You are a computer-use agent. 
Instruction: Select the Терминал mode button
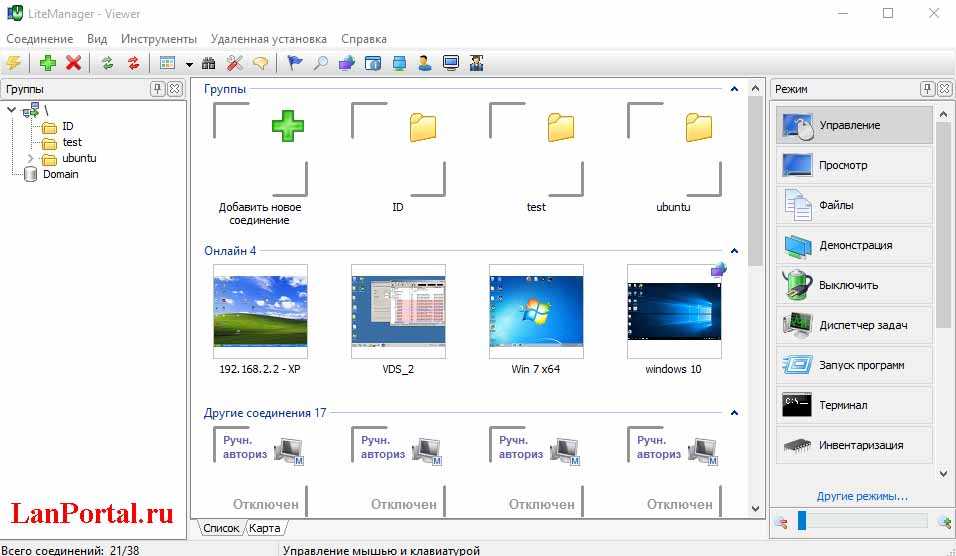click(x=854, y=405)
